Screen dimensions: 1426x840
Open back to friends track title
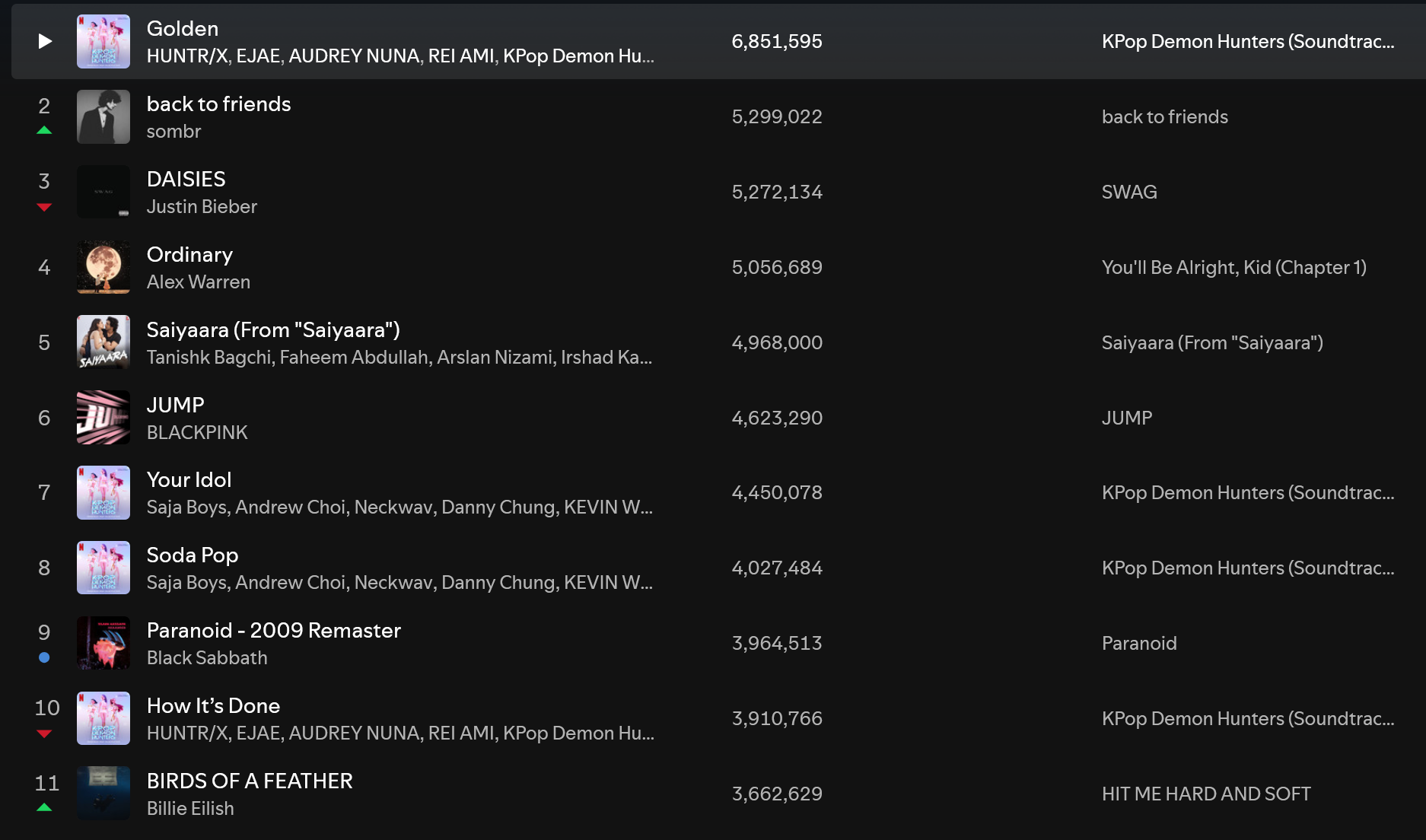pyautogui.click(x=218, y=103)
